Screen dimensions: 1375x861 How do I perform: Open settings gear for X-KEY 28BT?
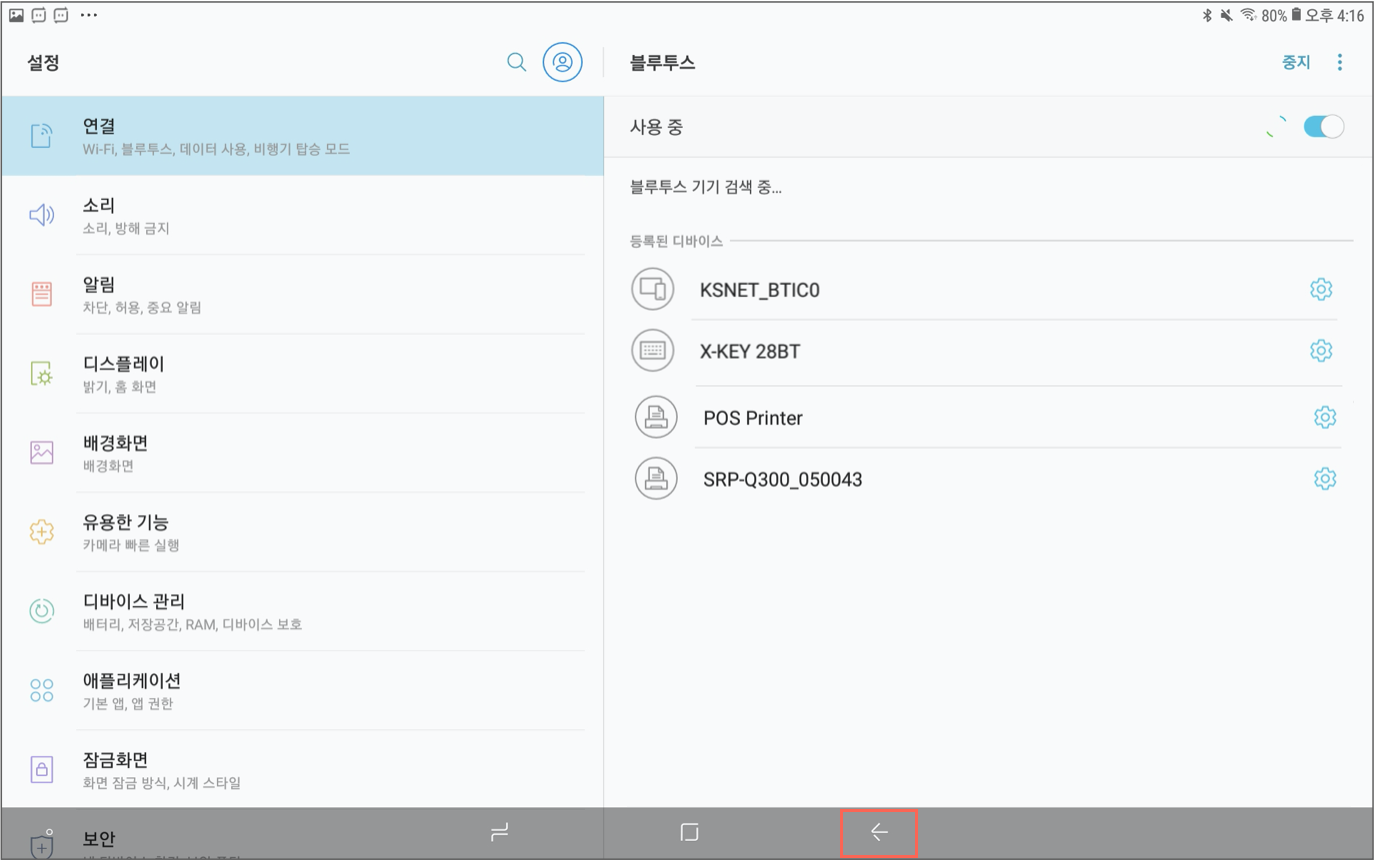coord(1321,351)
